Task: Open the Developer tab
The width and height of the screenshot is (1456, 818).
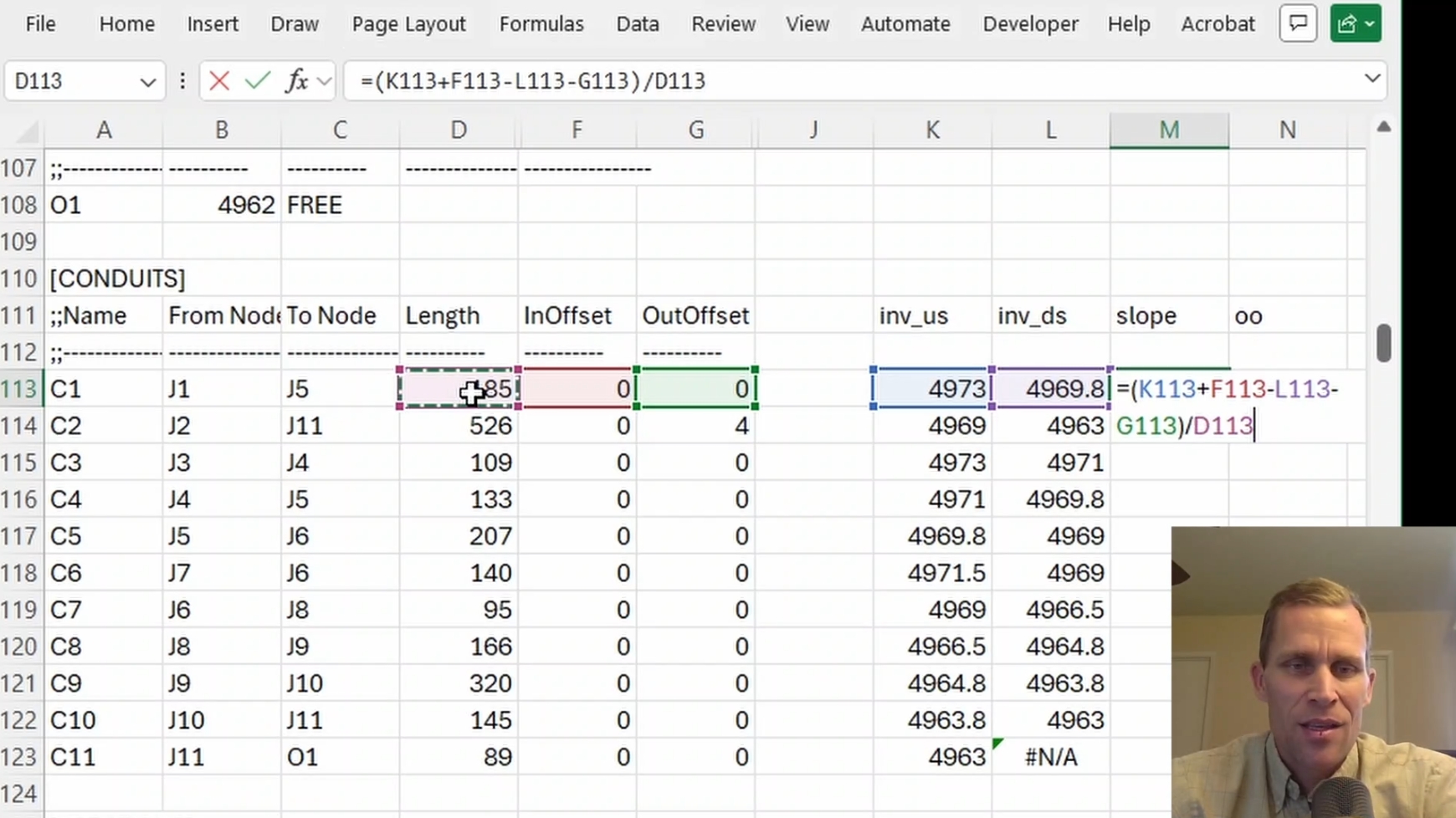Action: [1030, 24]
